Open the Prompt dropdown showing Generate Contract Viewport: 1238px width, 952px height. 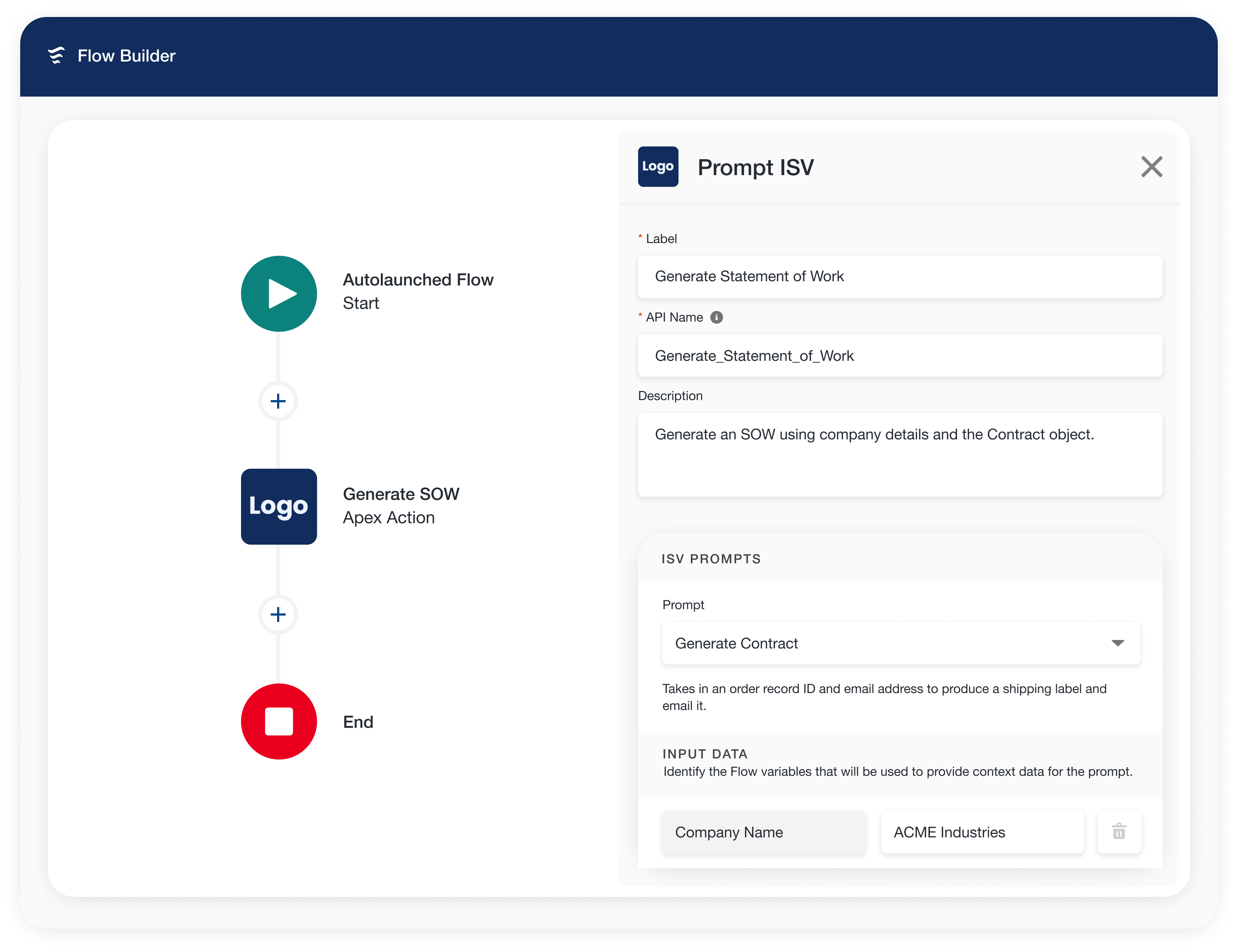(901, 643)
